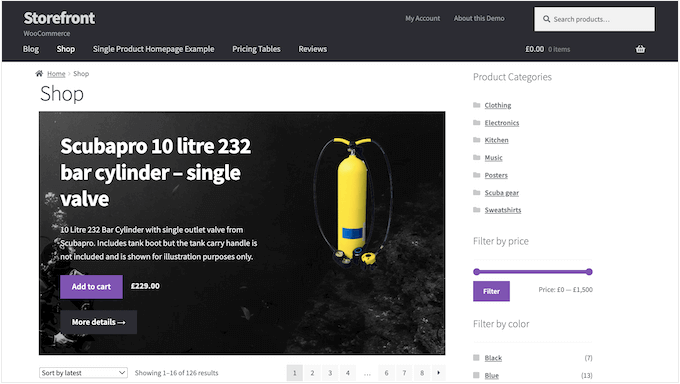Click the yellow scuba cylinder image
The image size is (680, 384).
(353, 202)
